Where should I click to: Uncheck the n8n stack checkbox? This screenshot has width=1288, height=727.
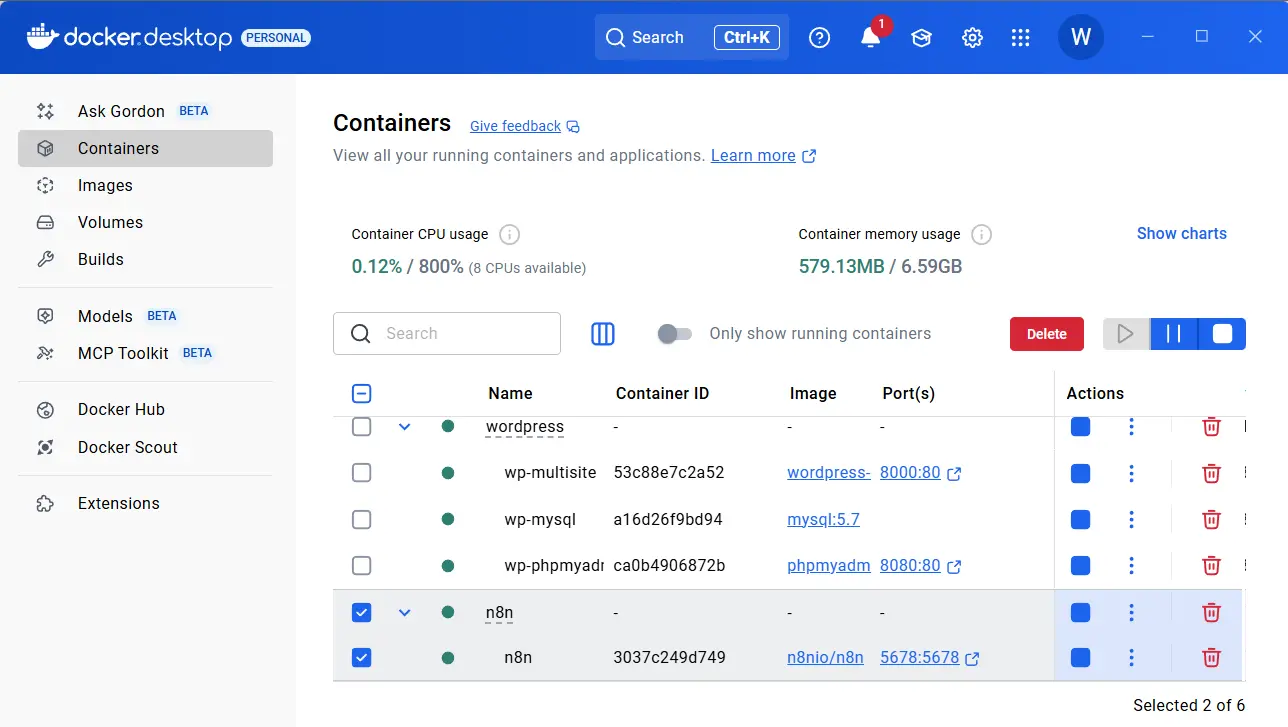tap(362, 612)
